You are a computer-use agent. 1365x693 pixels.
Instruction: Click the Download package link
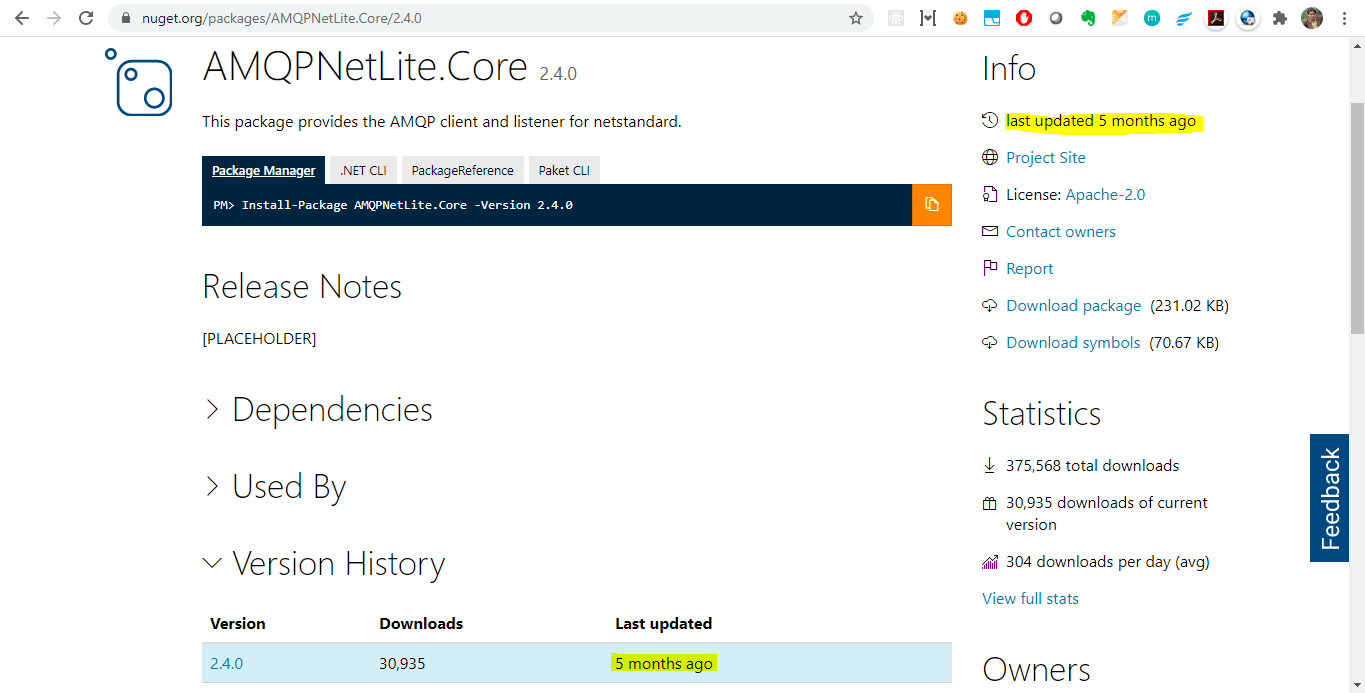pos(1073,306)
